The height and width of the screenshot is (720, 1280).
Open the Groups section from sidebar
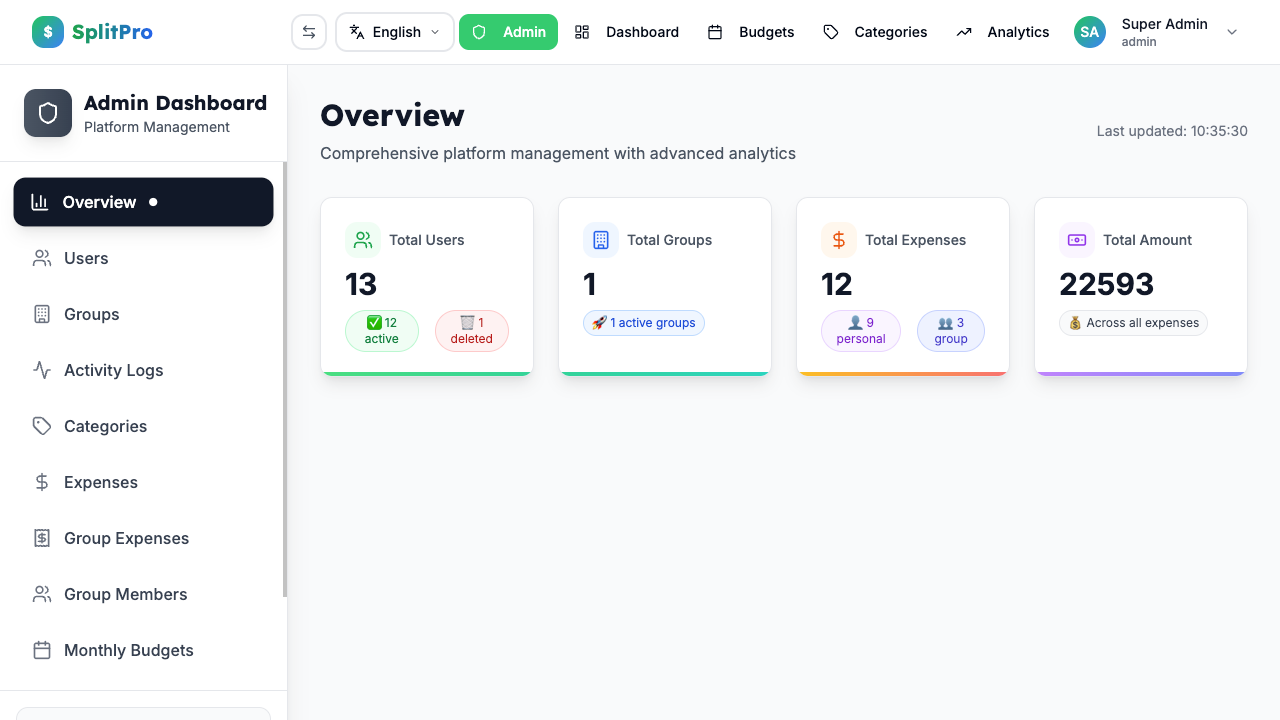(x=91, y=314)
